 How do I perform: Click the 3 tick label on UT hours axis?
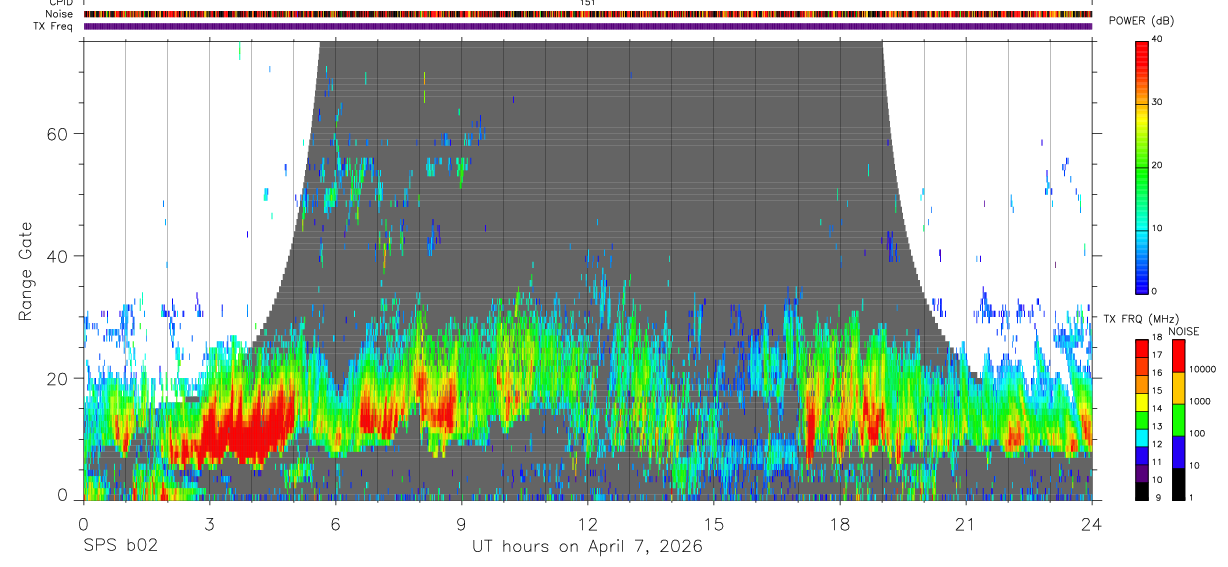coord(209,524)
